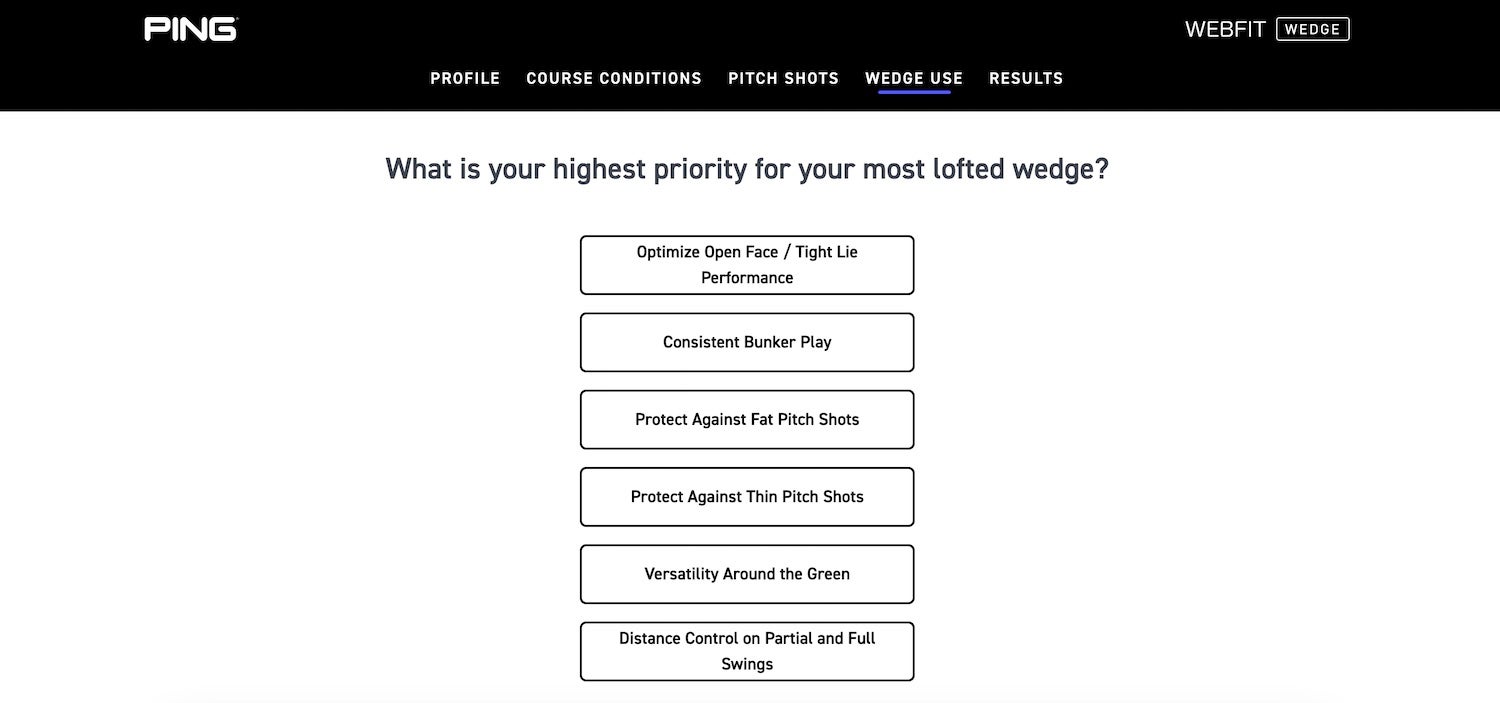The width and height of the screenshot is (1500, 703).
Task: Open the WEBFIT WEDGE branding element
Action: pyautogui.click(x=1267, y=29)
